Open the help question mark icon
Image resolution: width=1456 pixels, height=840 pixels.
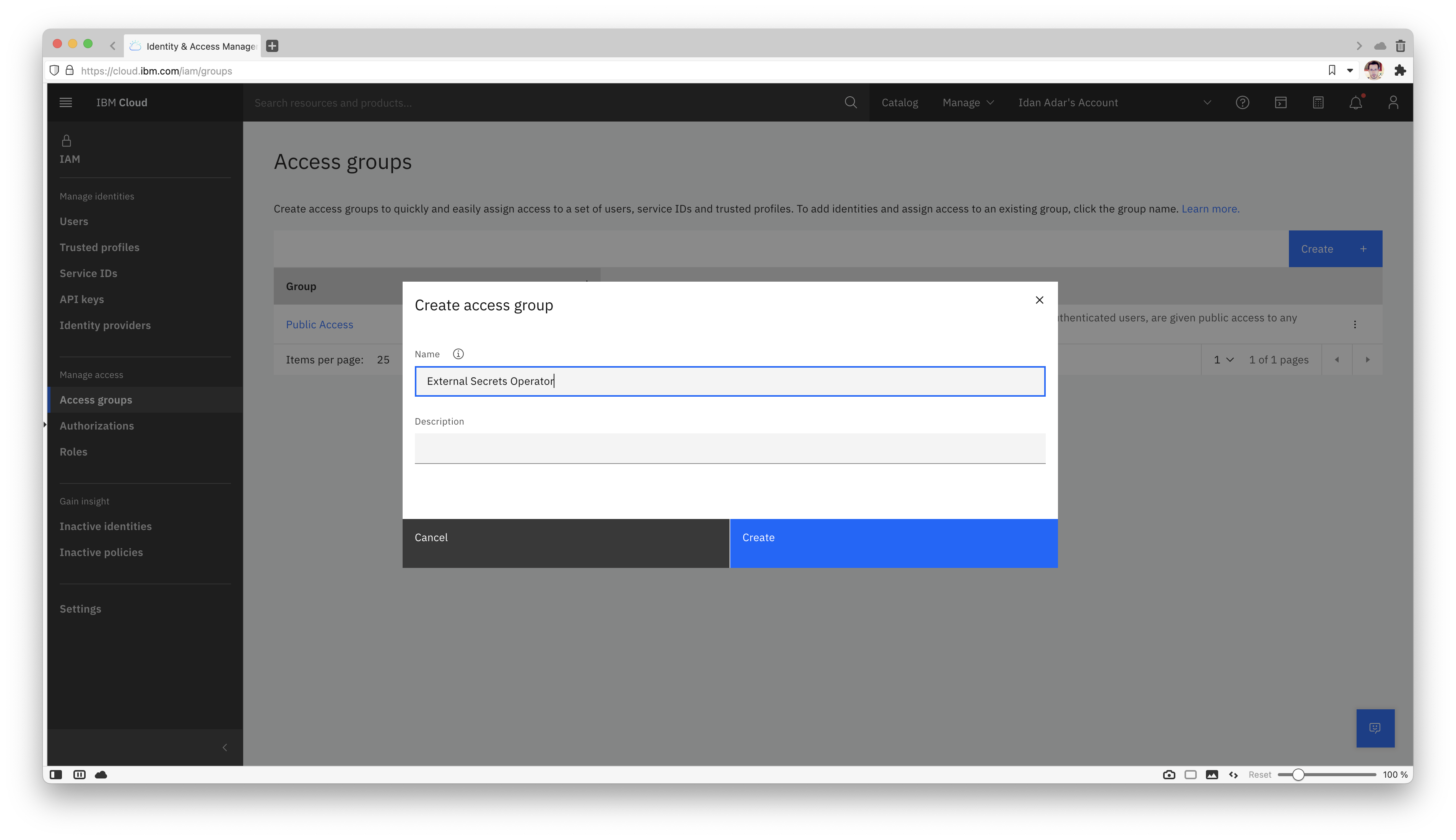1242,103
